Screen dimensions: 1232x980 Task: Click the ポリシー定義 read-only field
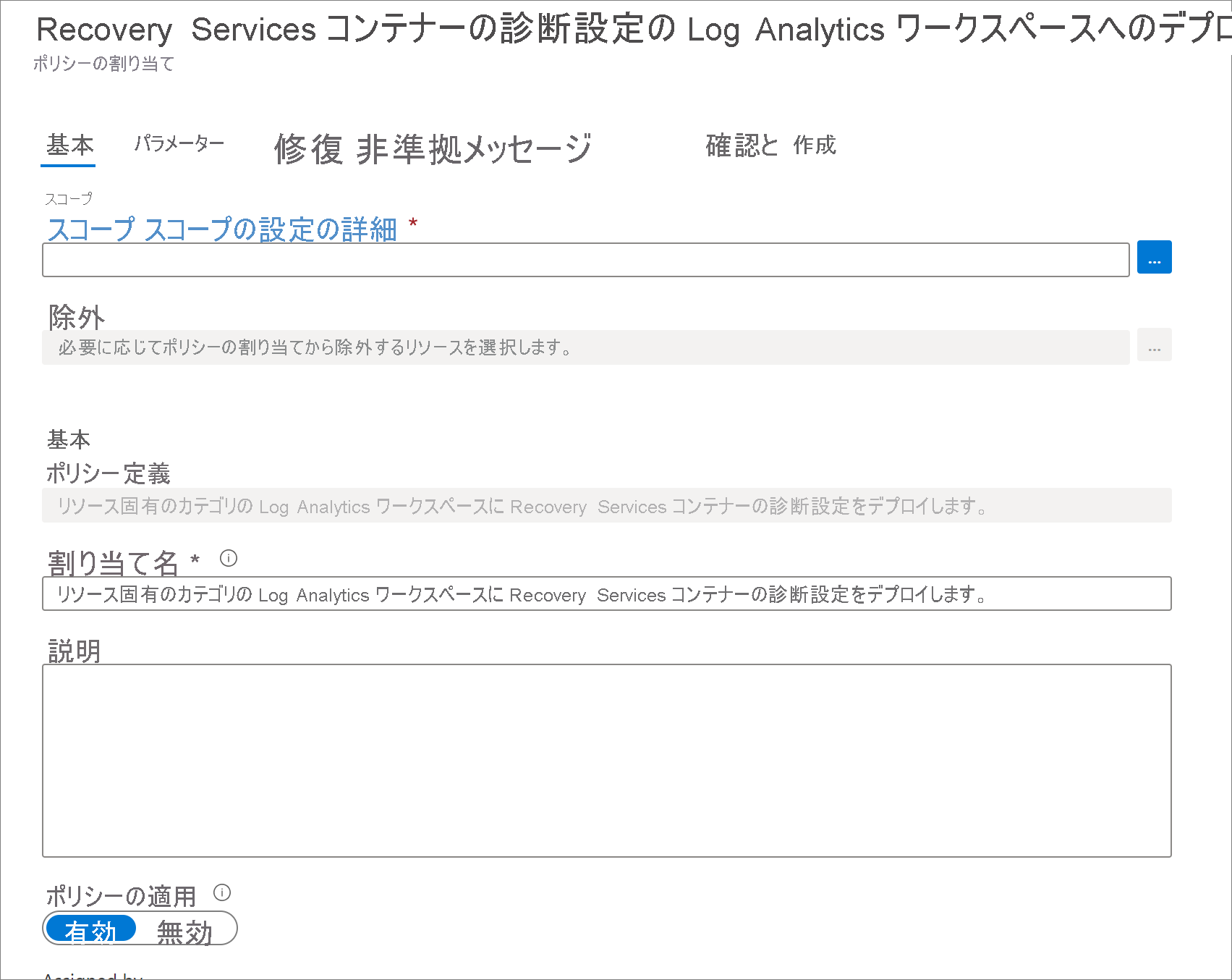point(606,505)
